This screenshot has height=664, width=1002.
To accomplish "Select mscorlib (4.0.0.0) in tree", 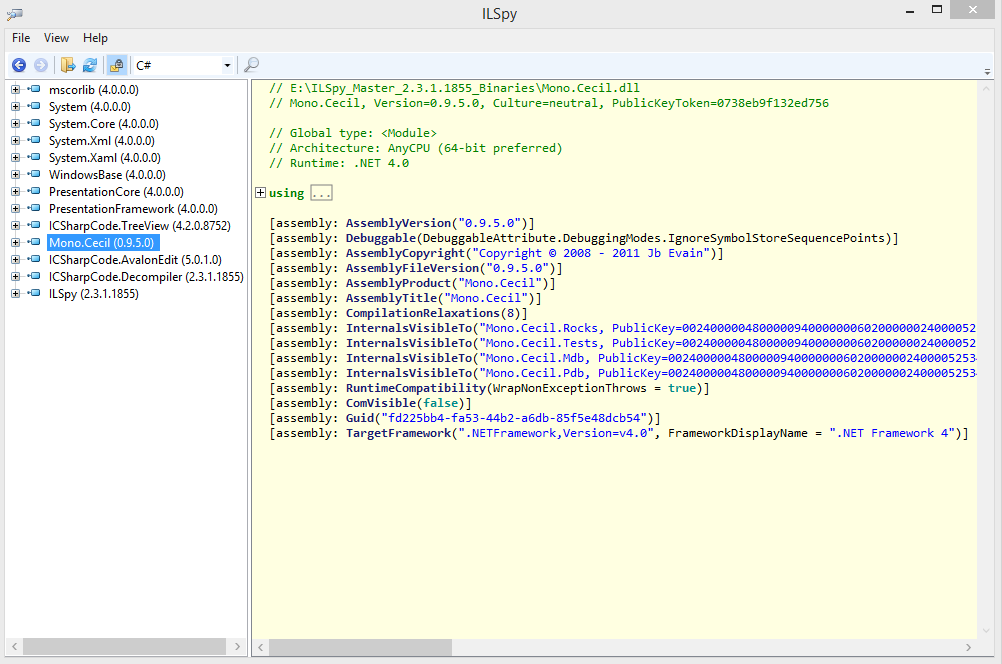I will pos(94,89).
